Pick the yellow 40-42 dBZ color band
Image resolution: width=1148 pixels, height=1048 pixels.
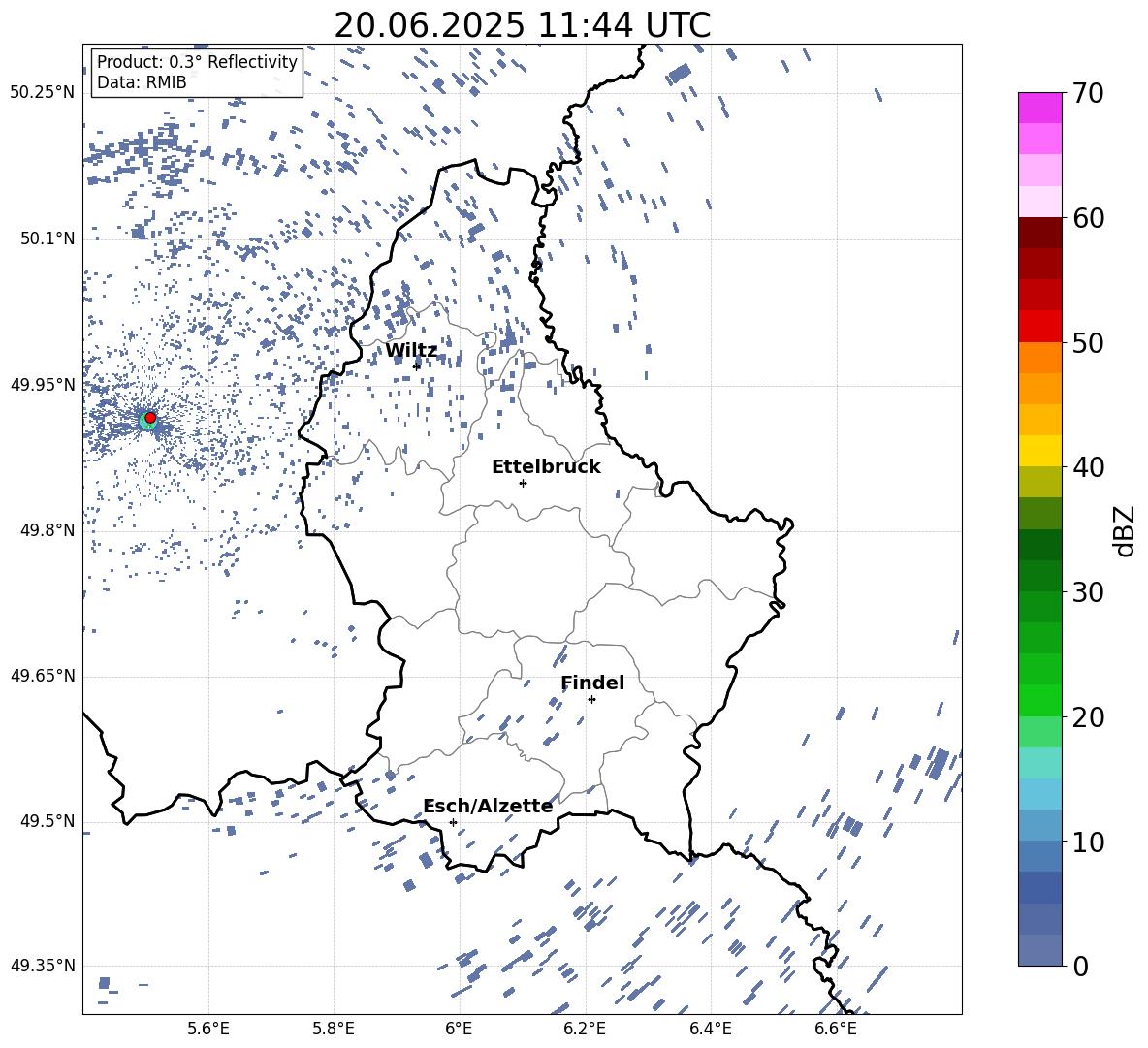(x=1040, y=451)
